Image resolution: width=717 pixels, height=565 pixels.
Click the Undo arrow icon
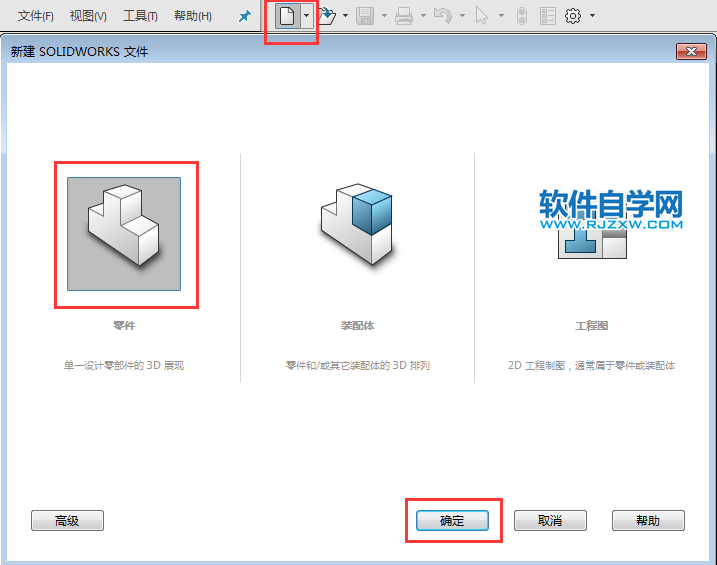[x=443, y=16]
